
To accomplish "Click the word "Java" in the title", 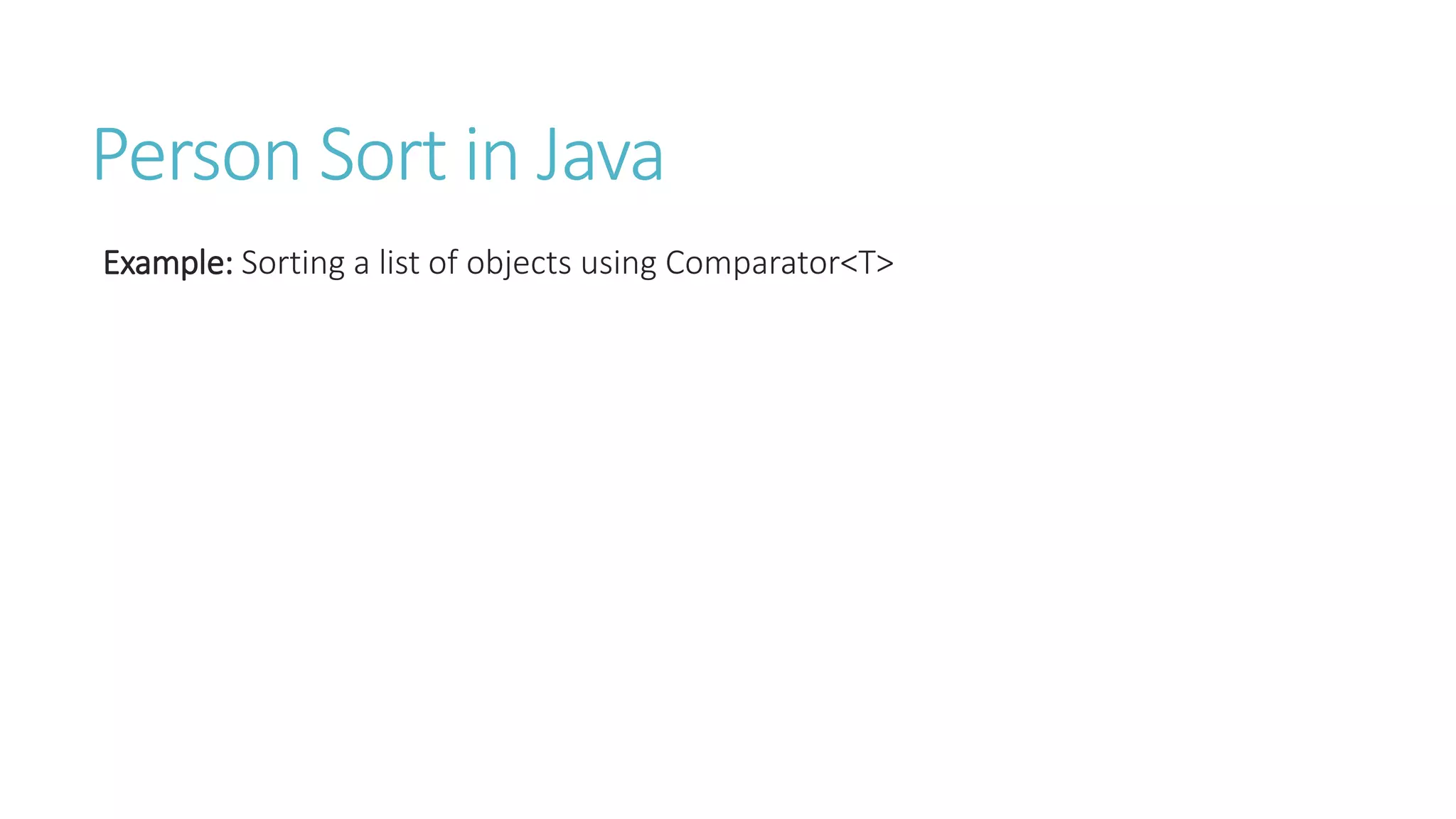I will [x=600, y=154].
